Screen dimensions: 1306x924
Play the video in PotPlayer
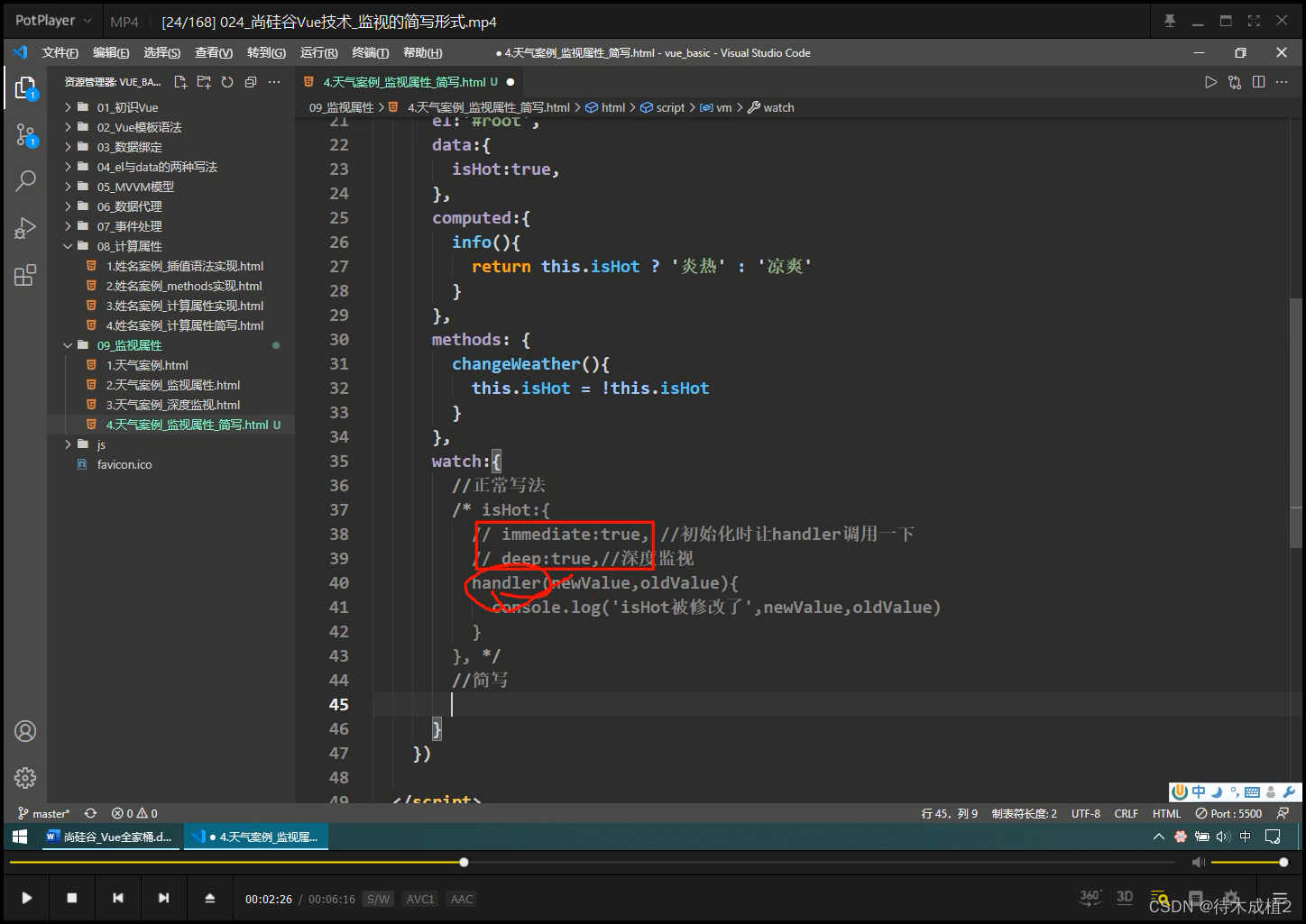coord(27,898)
